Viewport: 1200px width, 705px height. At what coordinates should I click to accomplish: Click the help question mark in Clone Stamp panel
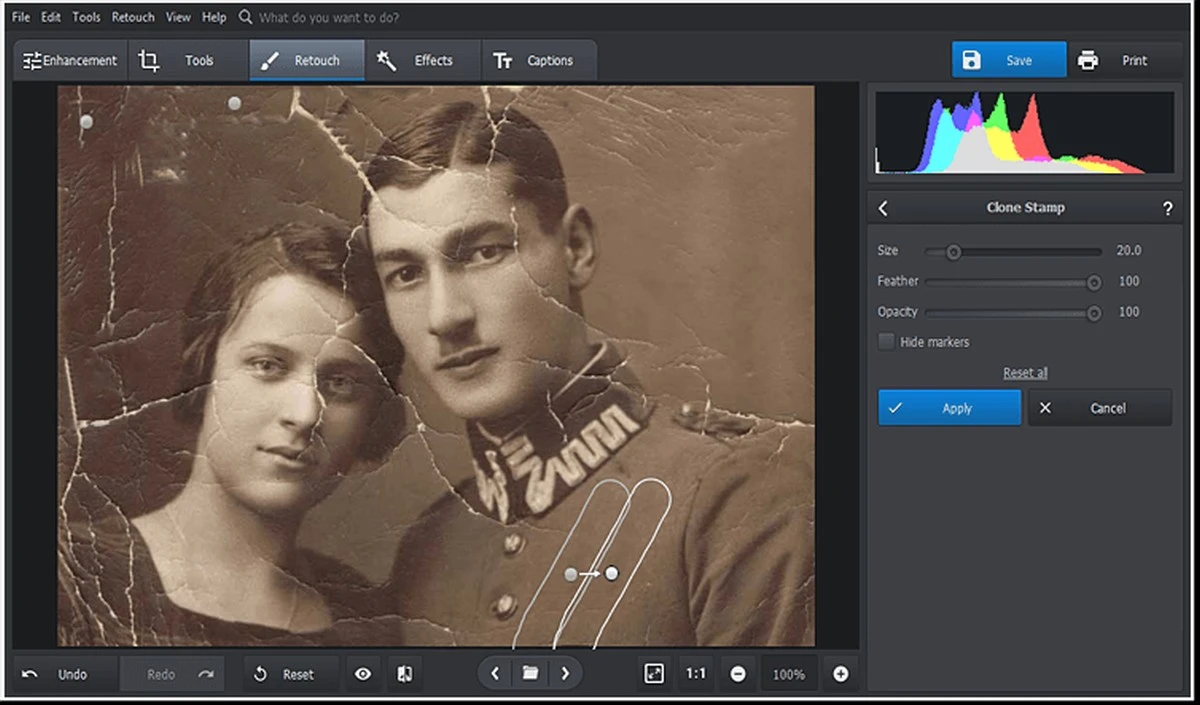click(1167, 208)
